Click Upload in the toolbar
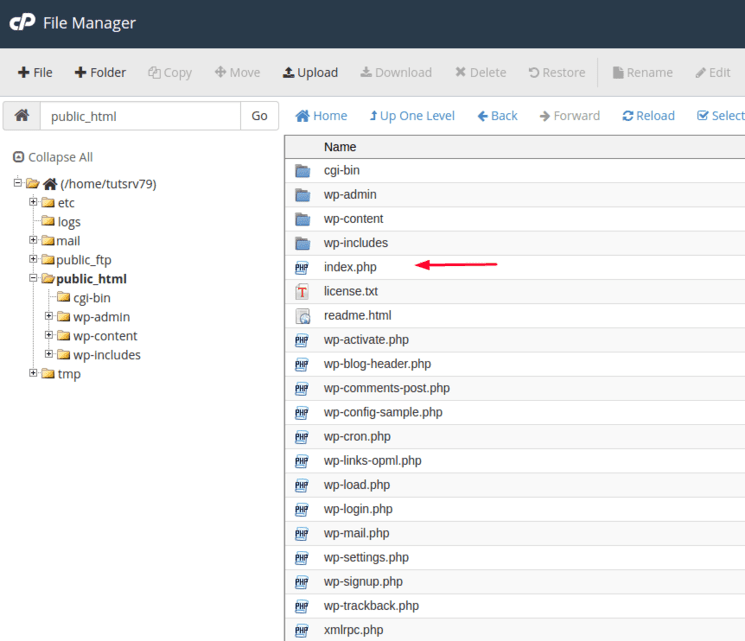The width and height of the screenshot is (745, 641). [x=310, y=73]
